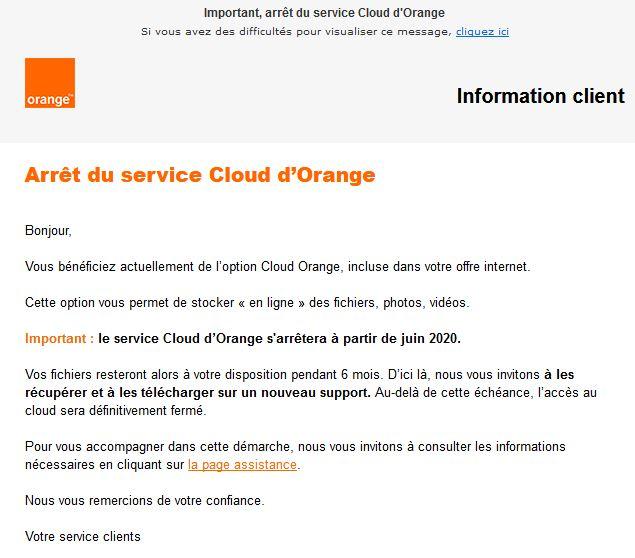Image resolution: width=635 pixels, height=558 pixels.
Task: Click the "Information client" heading
Action: (x=541, y=96)
